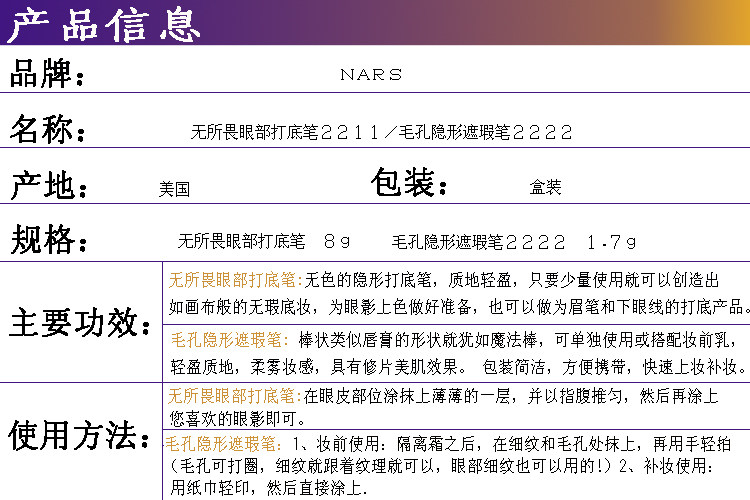
Task: Click the 产品信息 header title
Action: [104, 24]
